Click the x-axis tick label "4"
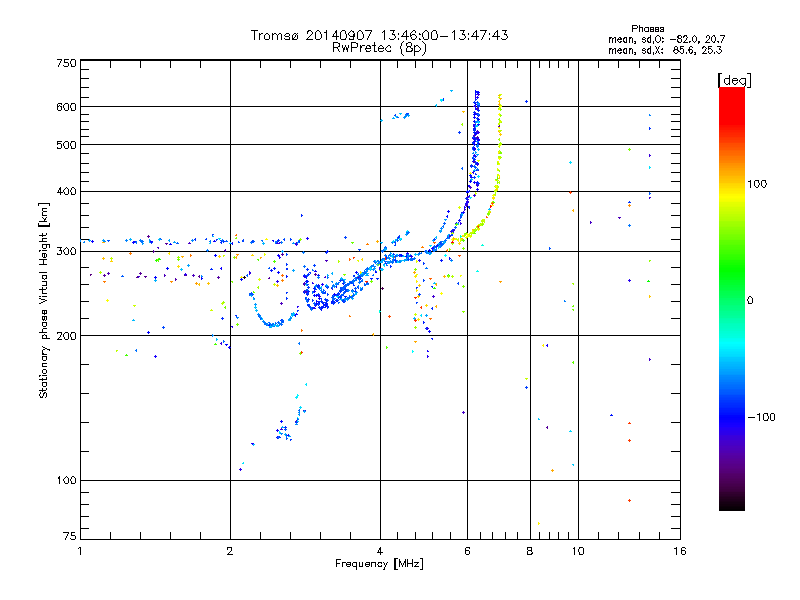Screen dimensions: 800x600 tap(380, 551)
